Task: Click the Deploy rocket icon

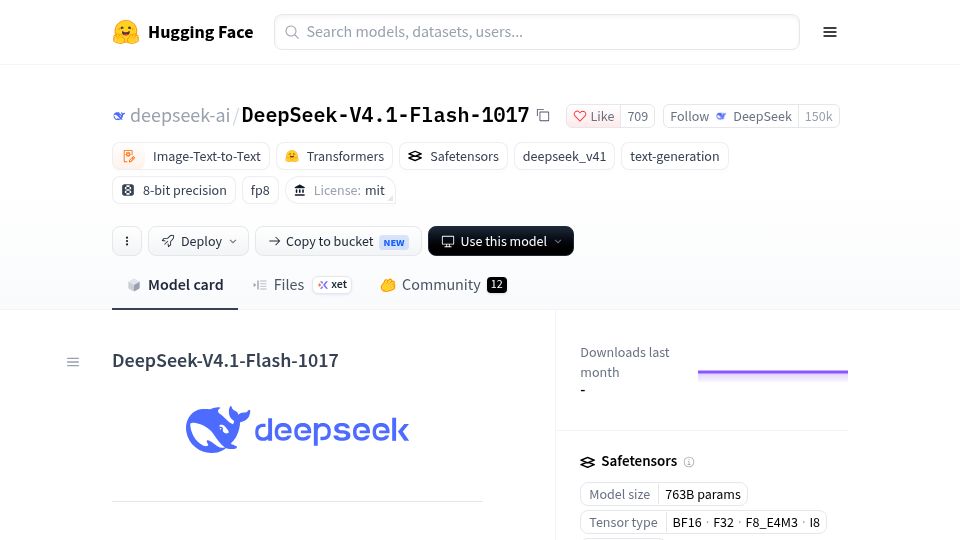Action: [x=168, y=241]
